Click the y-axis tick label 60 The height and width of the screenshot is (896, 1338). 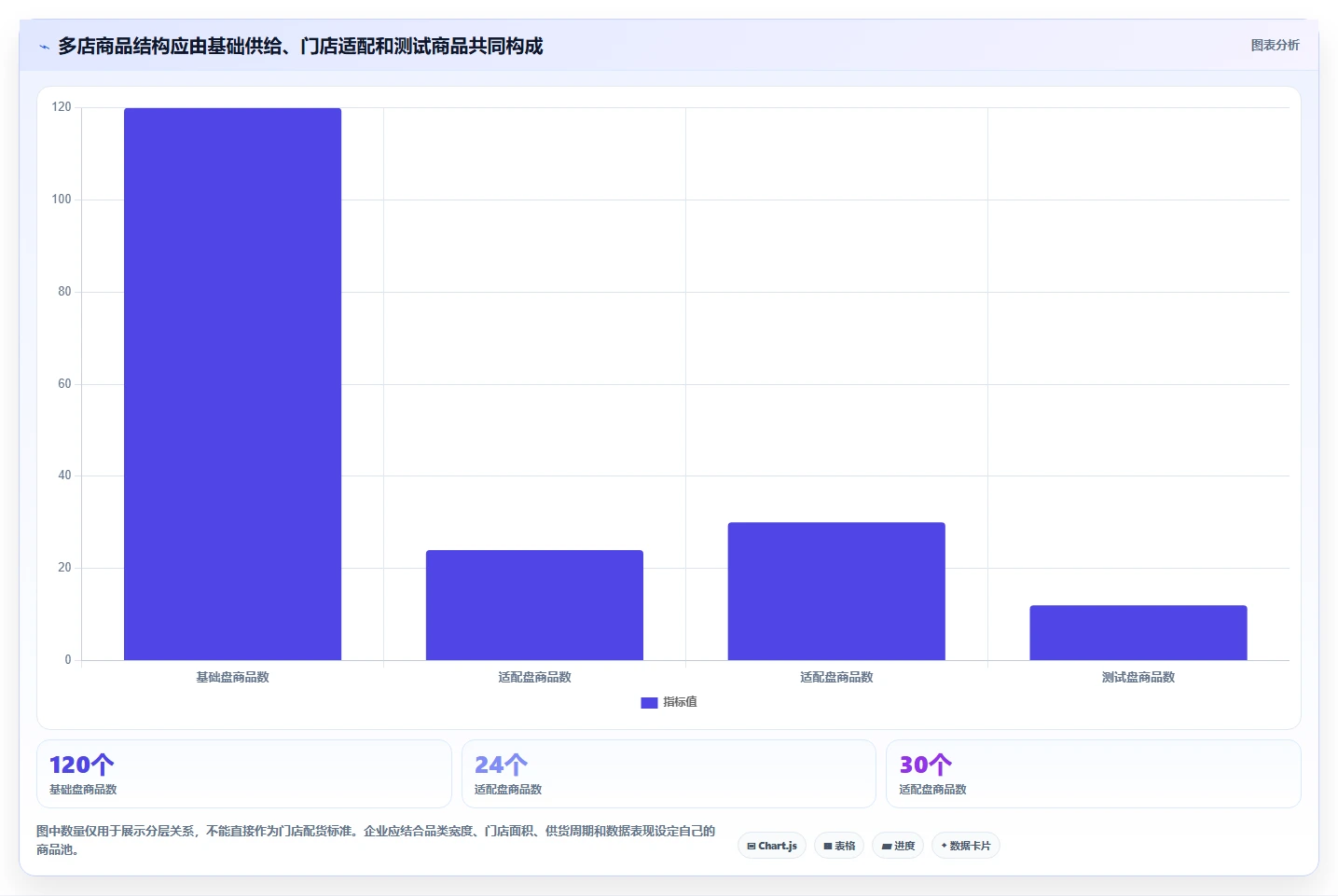64,384
